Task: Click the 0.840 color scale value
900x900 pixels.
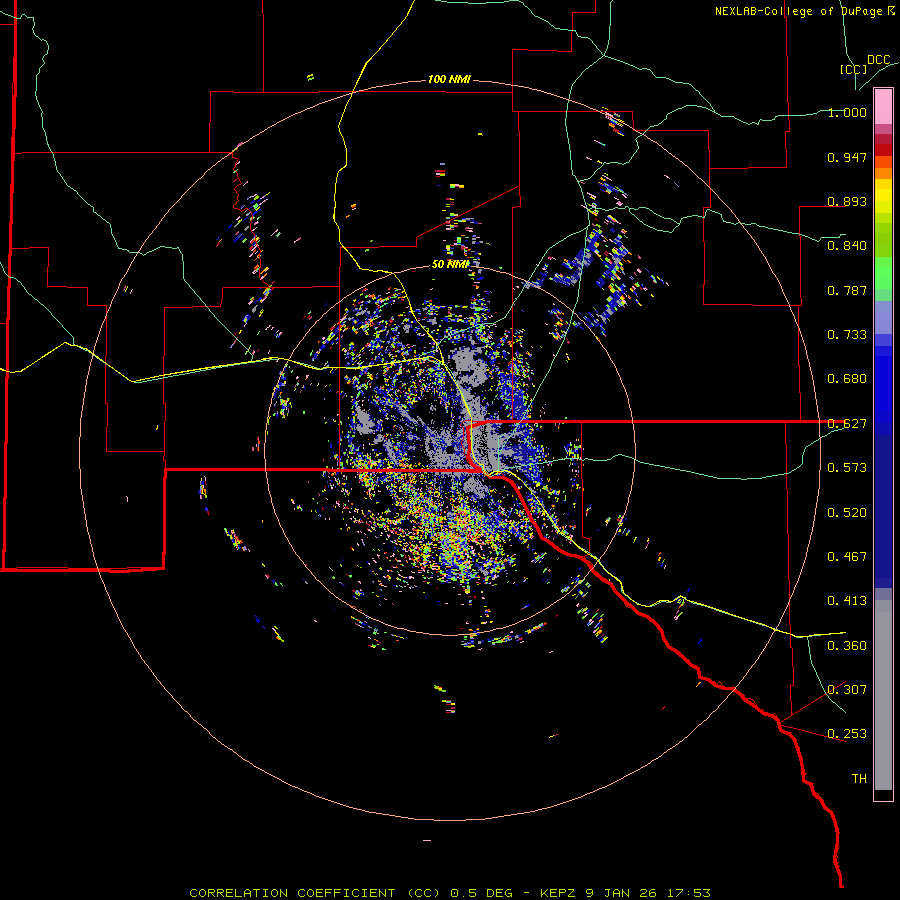Action: point(847,246)
